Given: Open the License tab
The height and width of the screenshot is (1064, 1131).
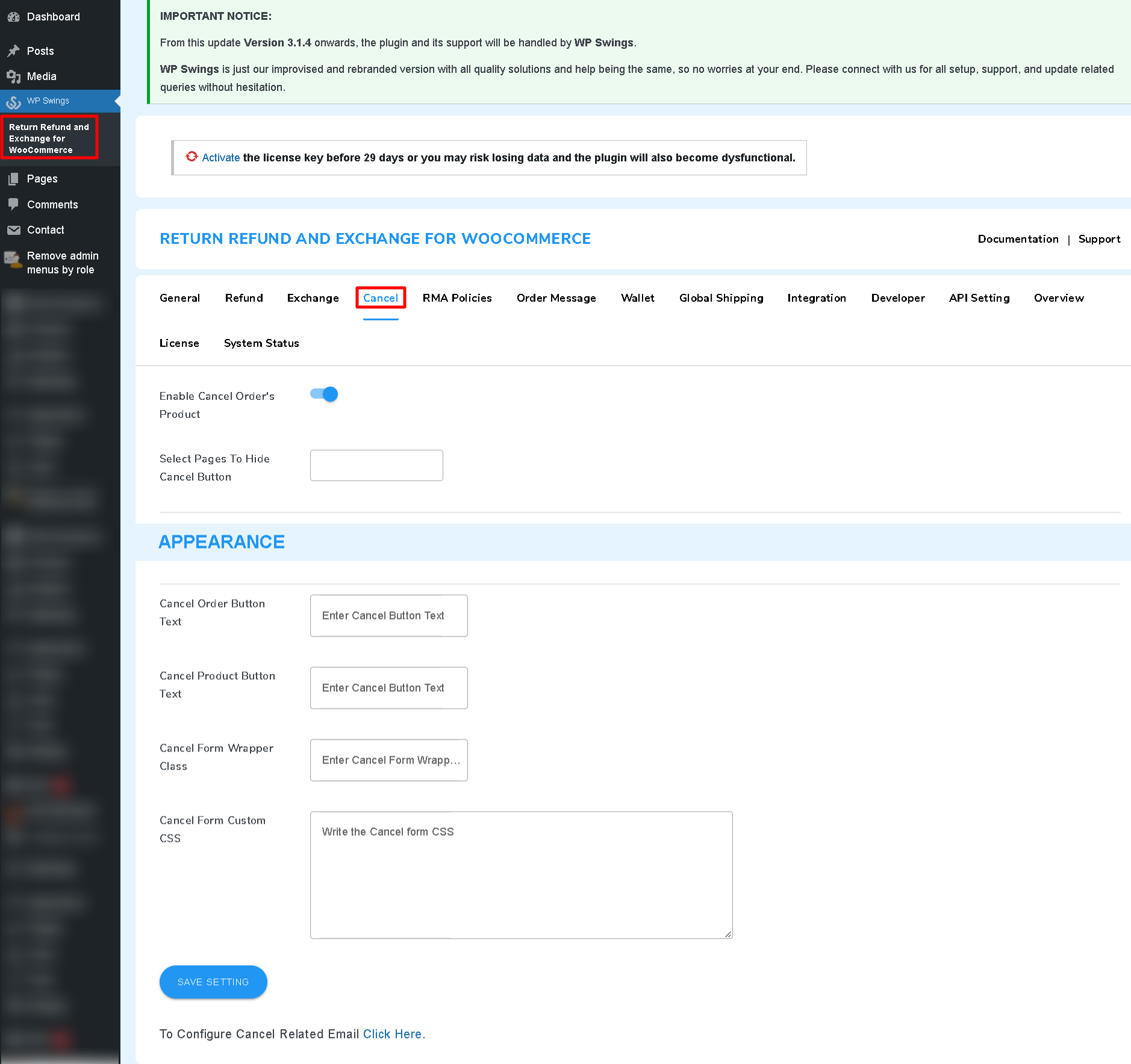Looking at the screenshot, I should tap(179, 343).
